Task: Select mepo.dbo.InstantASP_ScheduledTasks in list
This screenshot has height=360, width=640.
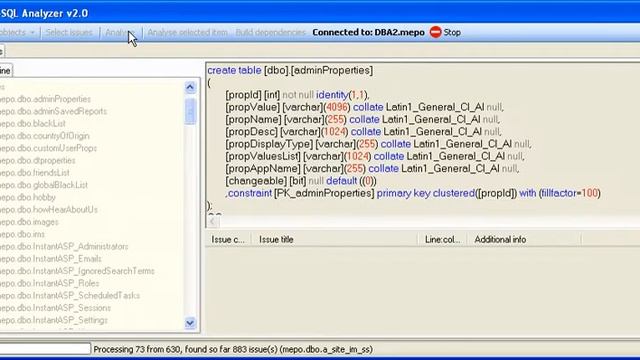Action: [x=70, y=296]
